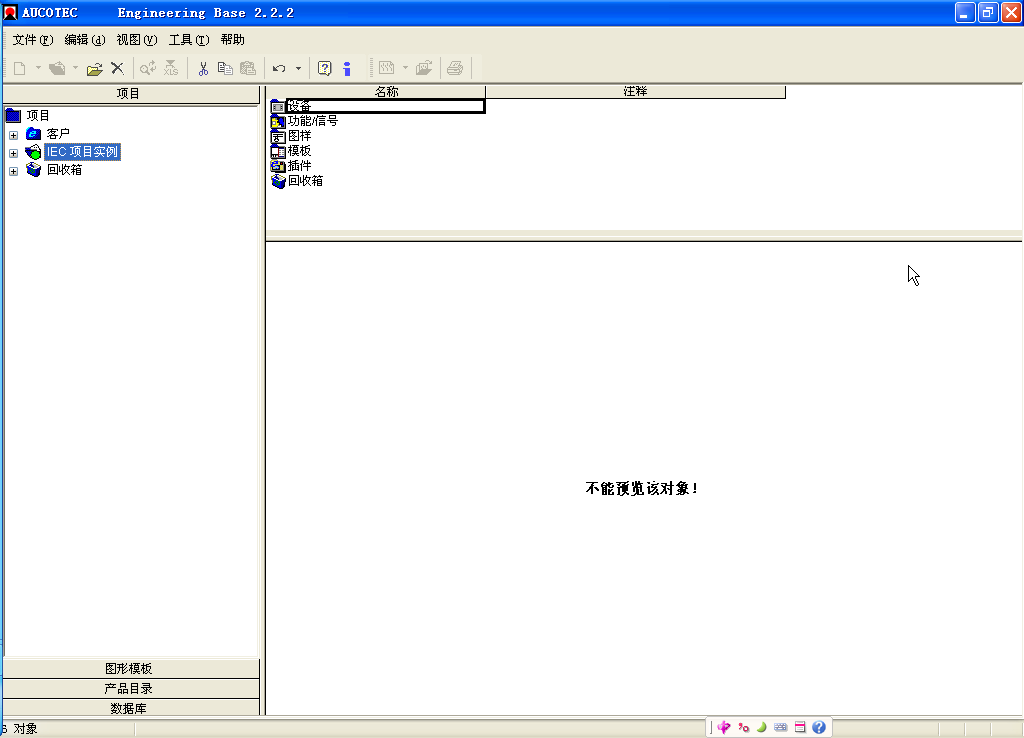Click the 项目 panel header
The height and width of the screenshot is (738, 1024).
(x=131, y=94)
